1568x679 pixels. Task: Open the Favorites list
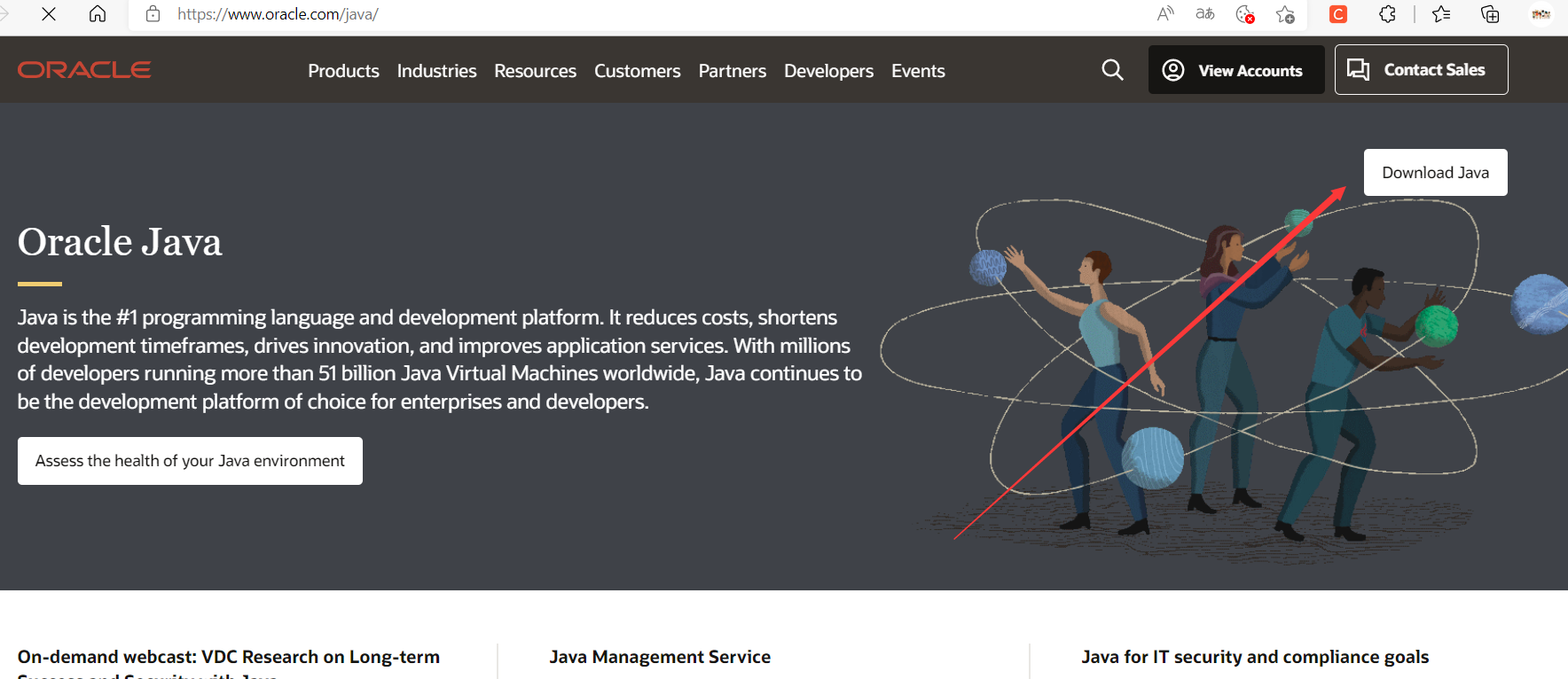[1441, 14]
